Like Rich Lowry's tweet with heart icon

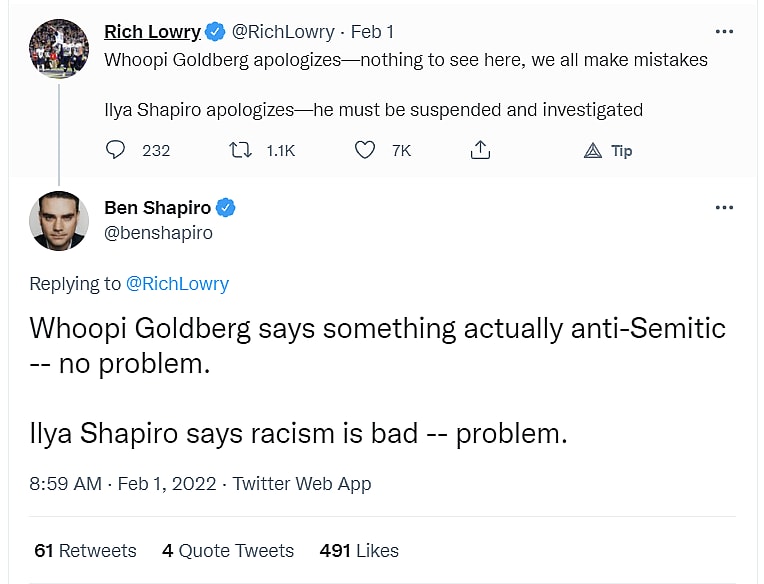click(366, 150)
